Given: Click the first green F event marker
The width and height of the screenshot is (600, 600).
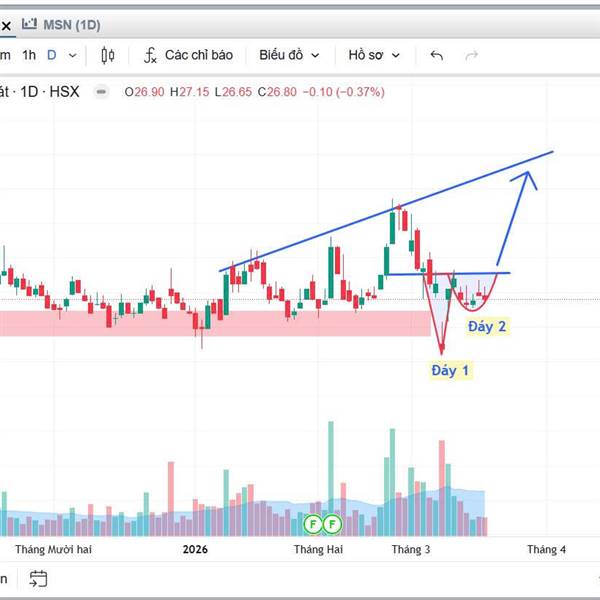Looking at the screenshot, I should (313, 524).
